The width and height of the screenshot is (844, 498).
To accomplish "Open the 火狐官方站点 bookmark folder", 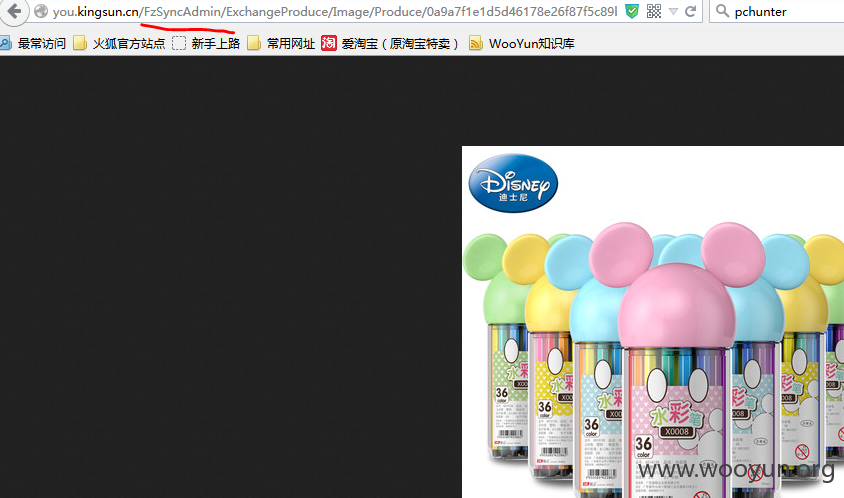I will coord(119,43).
